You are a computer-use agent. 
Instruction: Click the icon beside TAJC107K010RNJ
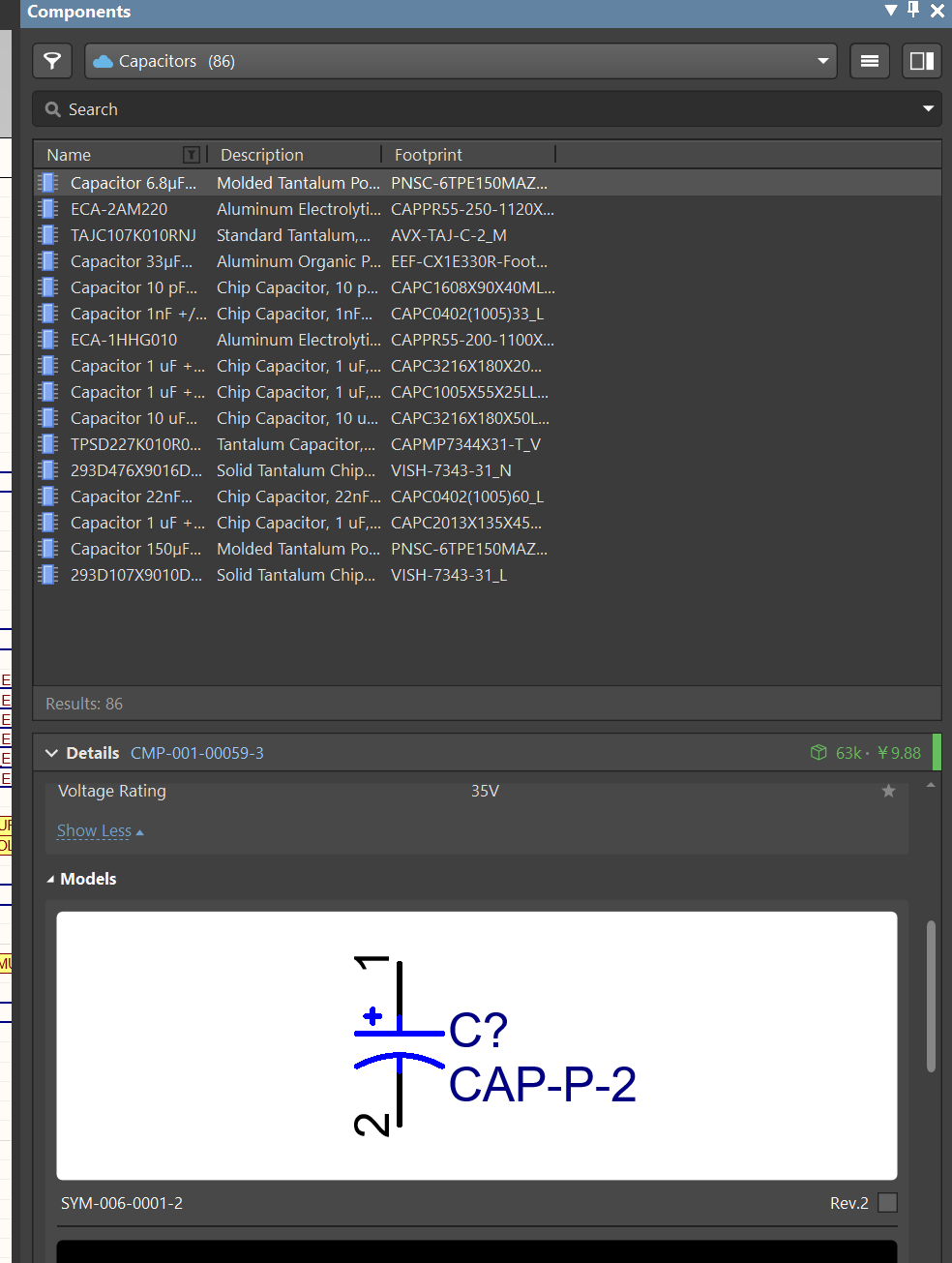pos(48,234)
